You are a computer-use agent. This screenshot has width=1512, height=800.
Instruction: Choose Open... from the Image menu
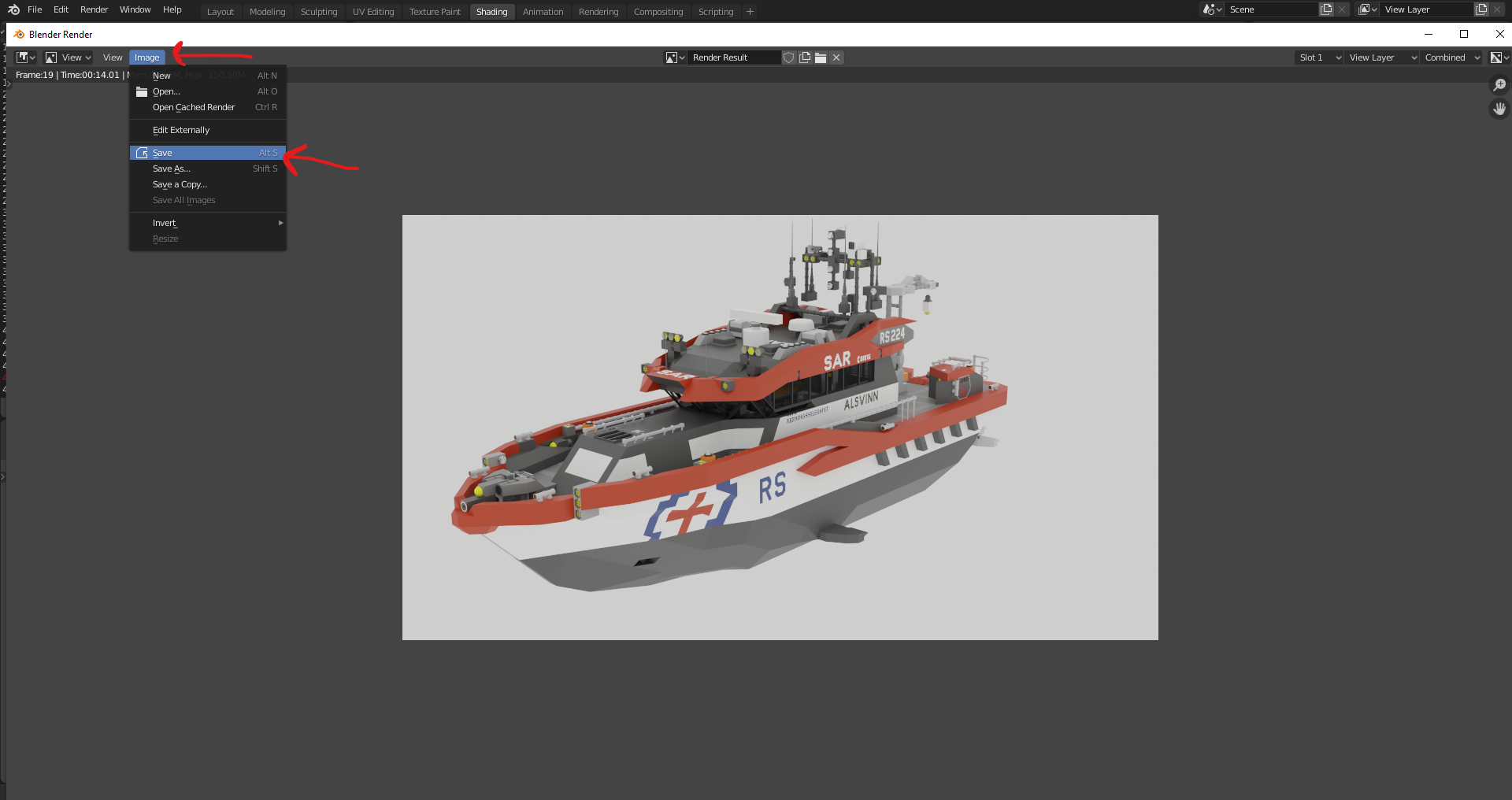point(208,91)
